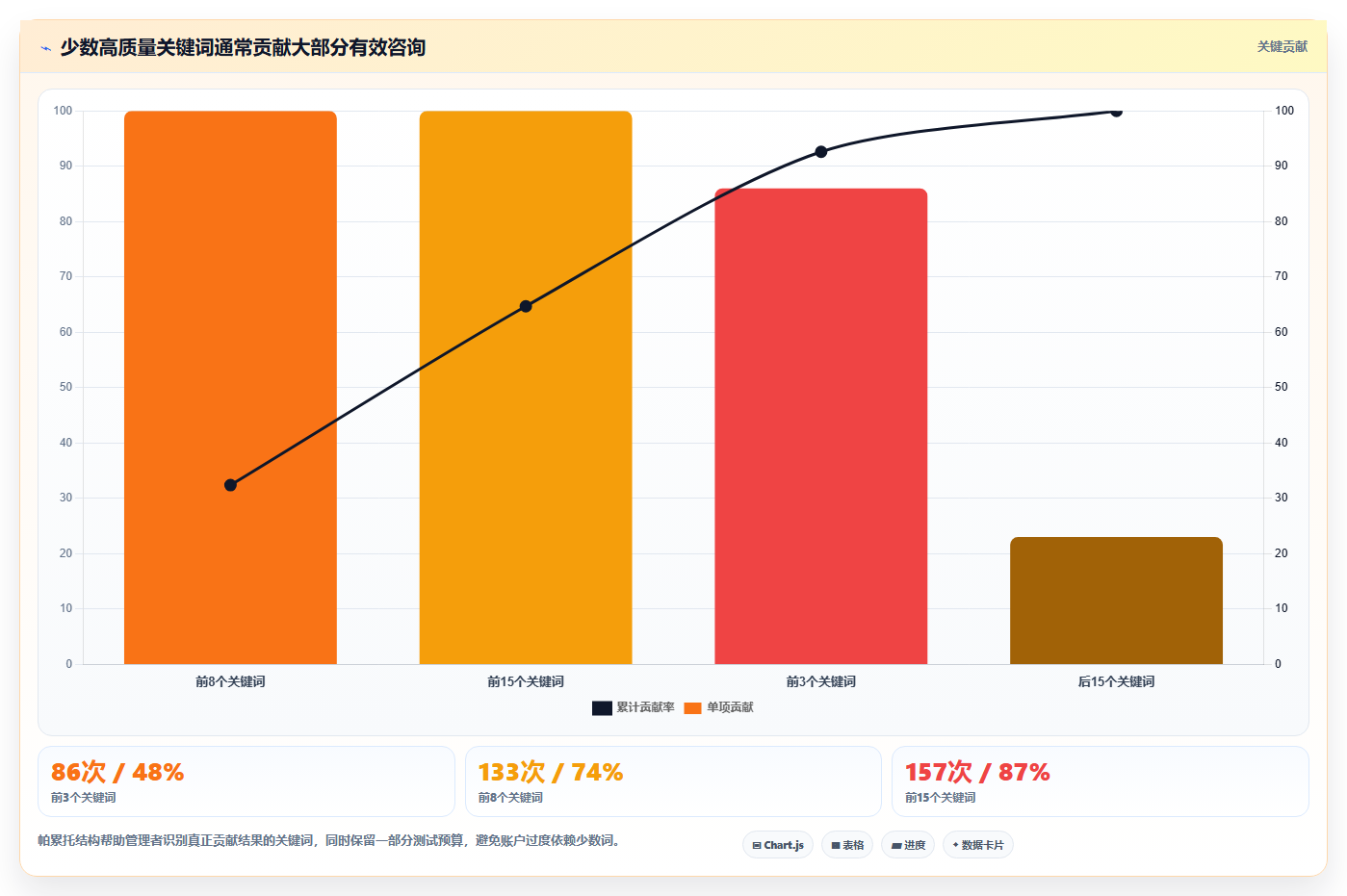The width and height of the screenshot is (1347, 896).
Task: Open the 133次 / 74% stat card
Action: [x=673, y=781]
